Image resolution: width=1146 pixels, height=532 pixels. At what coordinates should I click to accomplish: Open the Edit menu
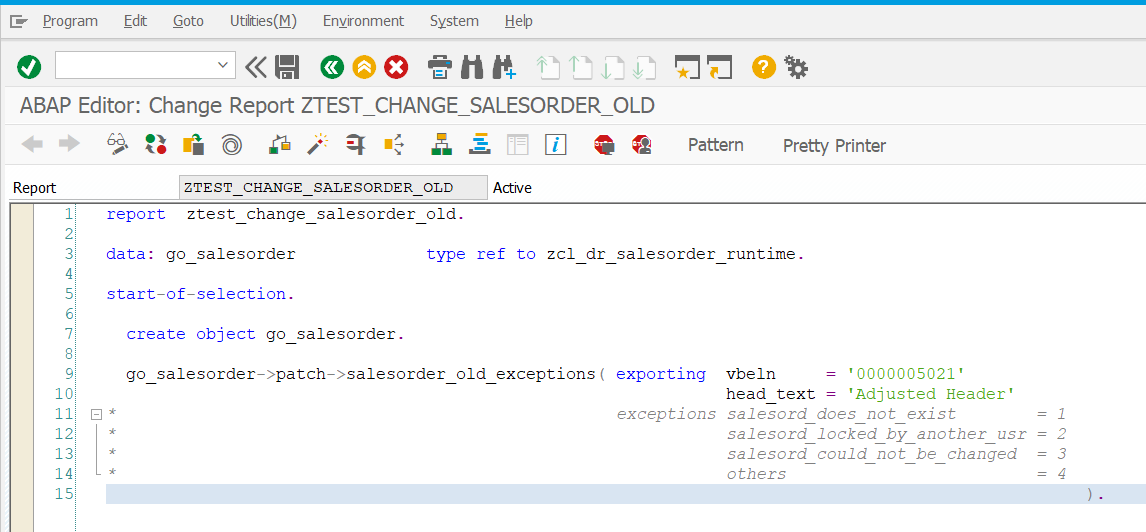point(135,21)
